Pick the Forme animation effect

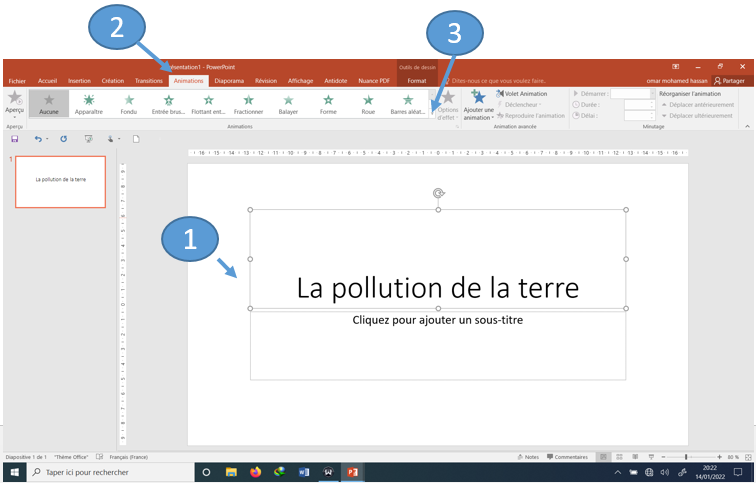click(328, 104)
